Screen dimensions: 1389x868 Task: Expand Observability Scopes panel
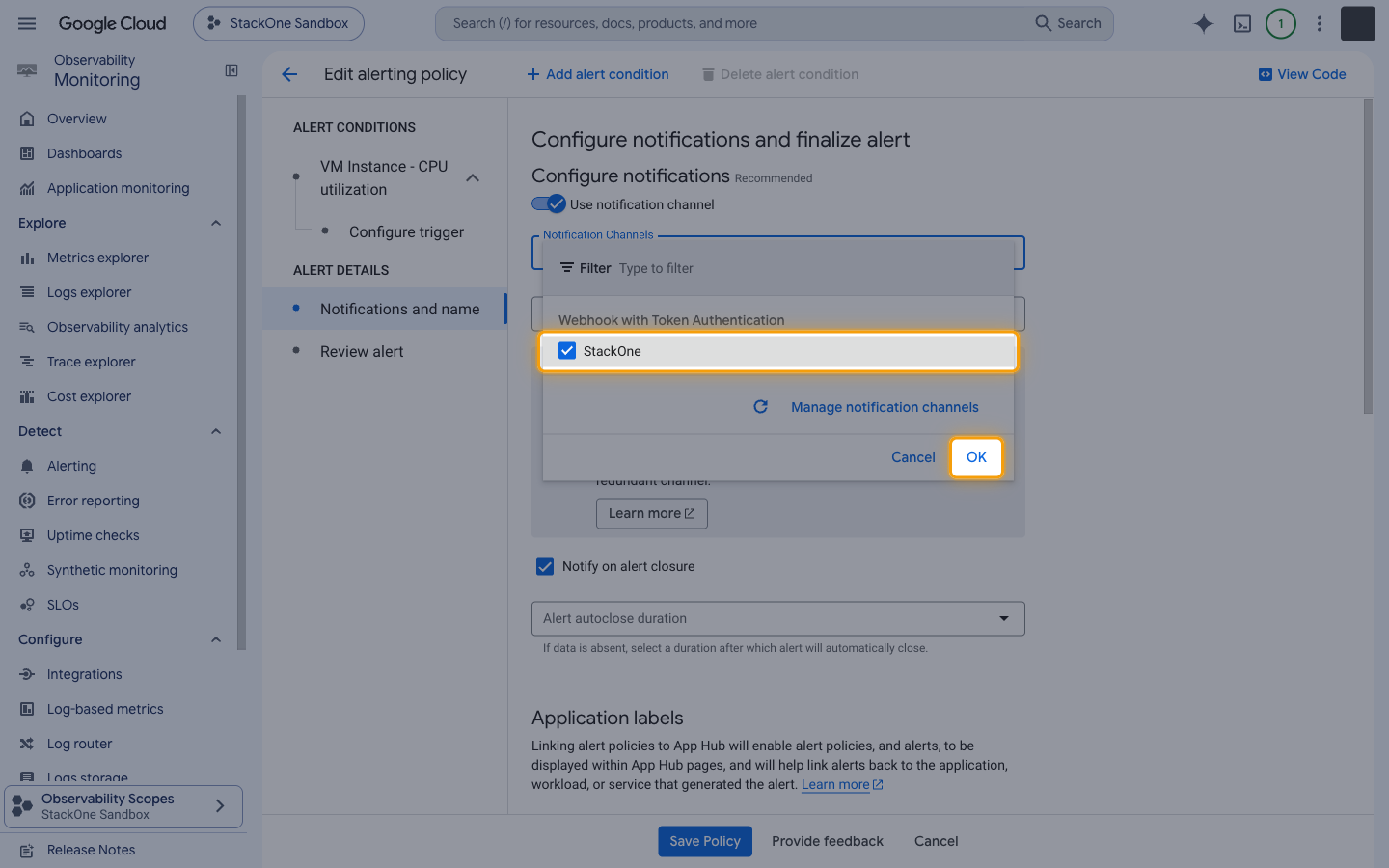123,806
